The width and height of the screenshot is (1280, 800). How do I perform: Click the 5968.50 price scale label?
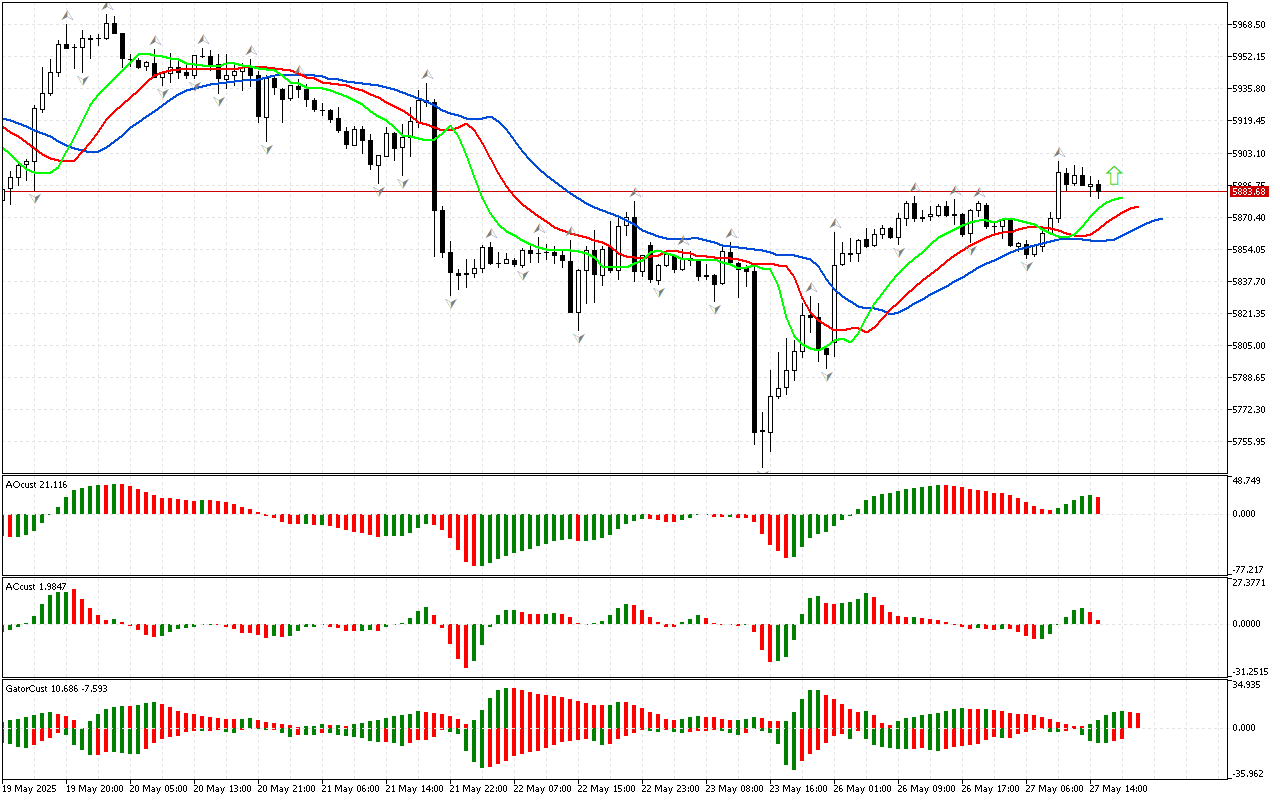(x=1251, y=24)
